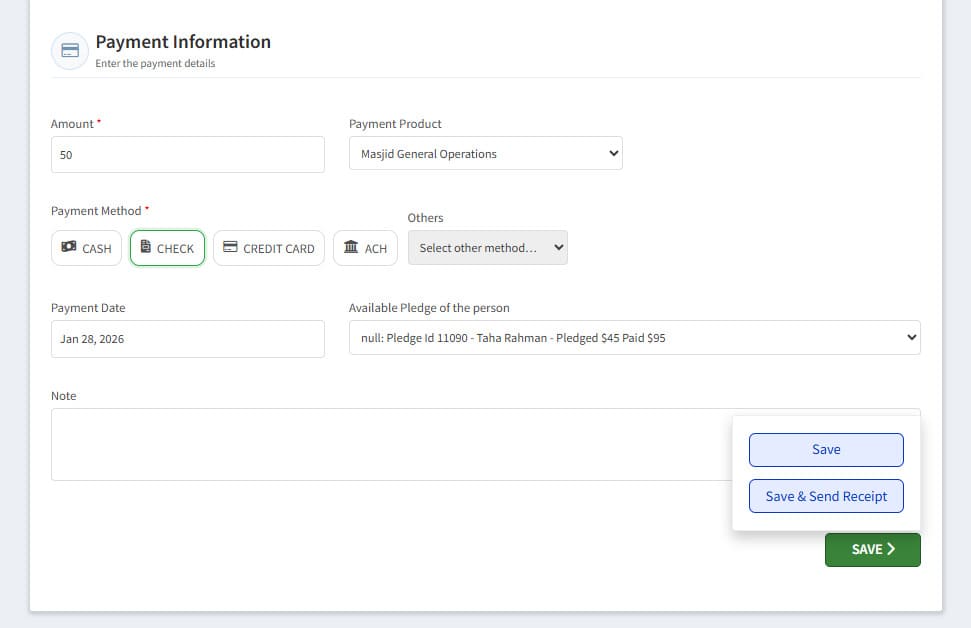Click the credit card icon beside Payment Information
This screenshot has width=971, height=628.
70,51
